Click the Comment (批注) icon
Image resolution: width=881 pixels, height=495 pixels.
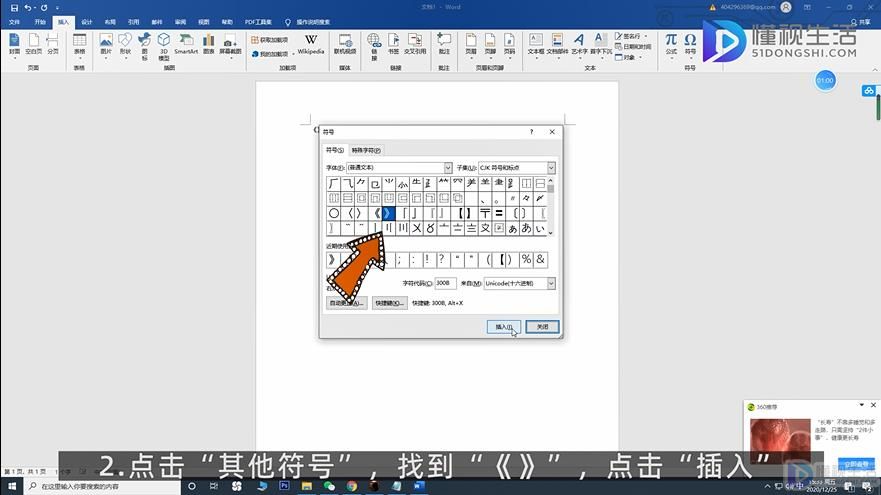click(444, 44)
